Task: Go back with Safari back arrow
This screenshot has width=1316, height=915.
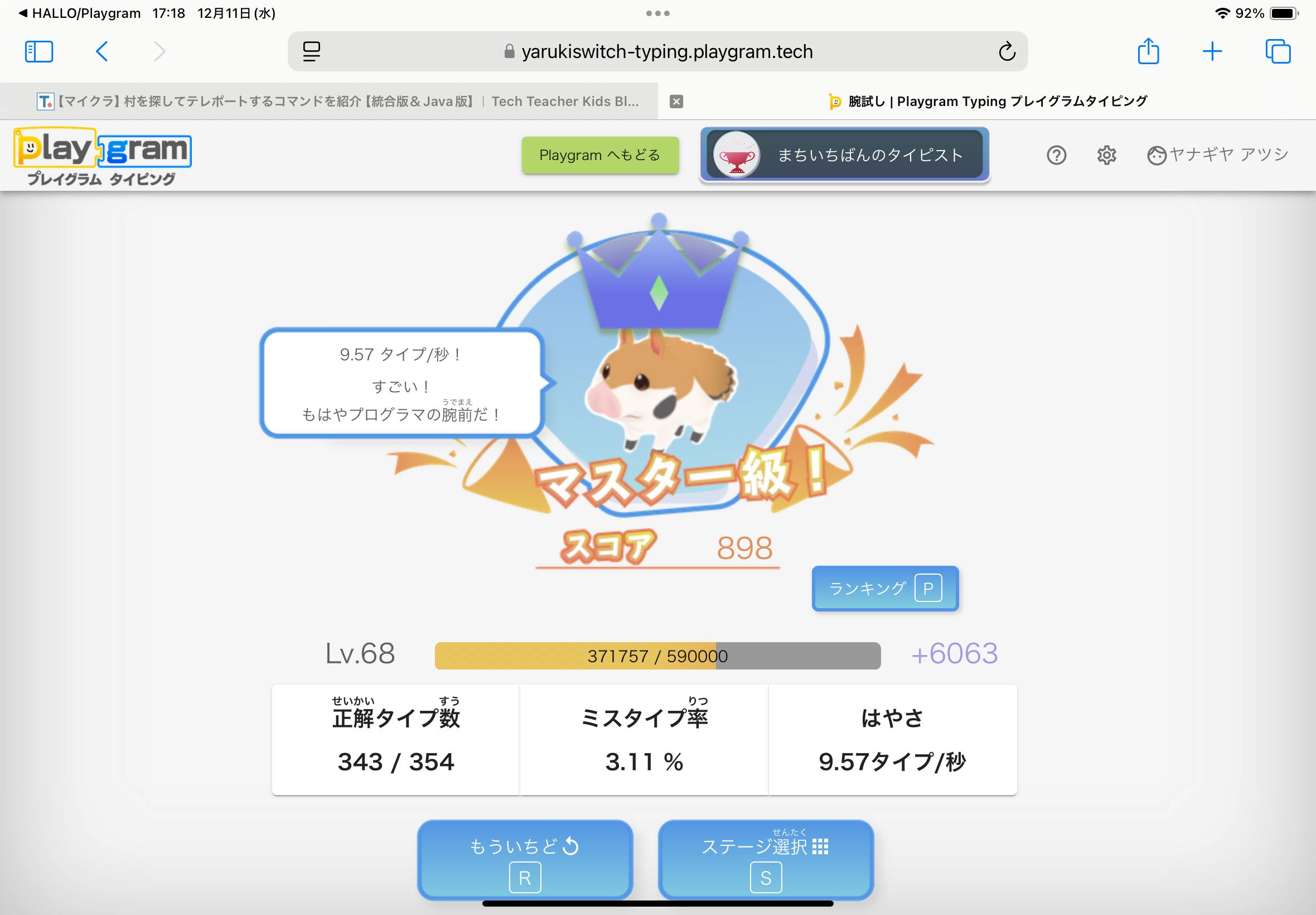Action: [x=102, y=51]
